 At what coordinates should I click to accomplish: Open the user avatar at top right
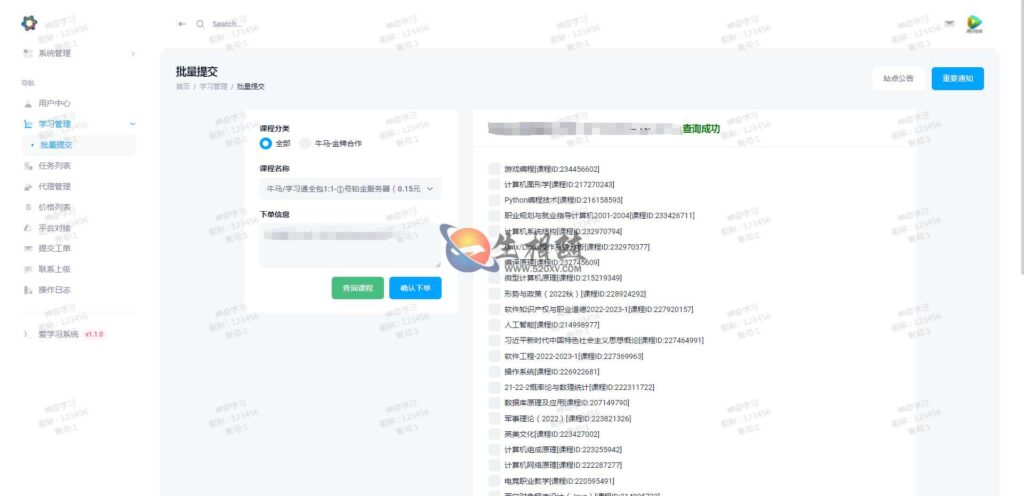(x=975, y=24)
